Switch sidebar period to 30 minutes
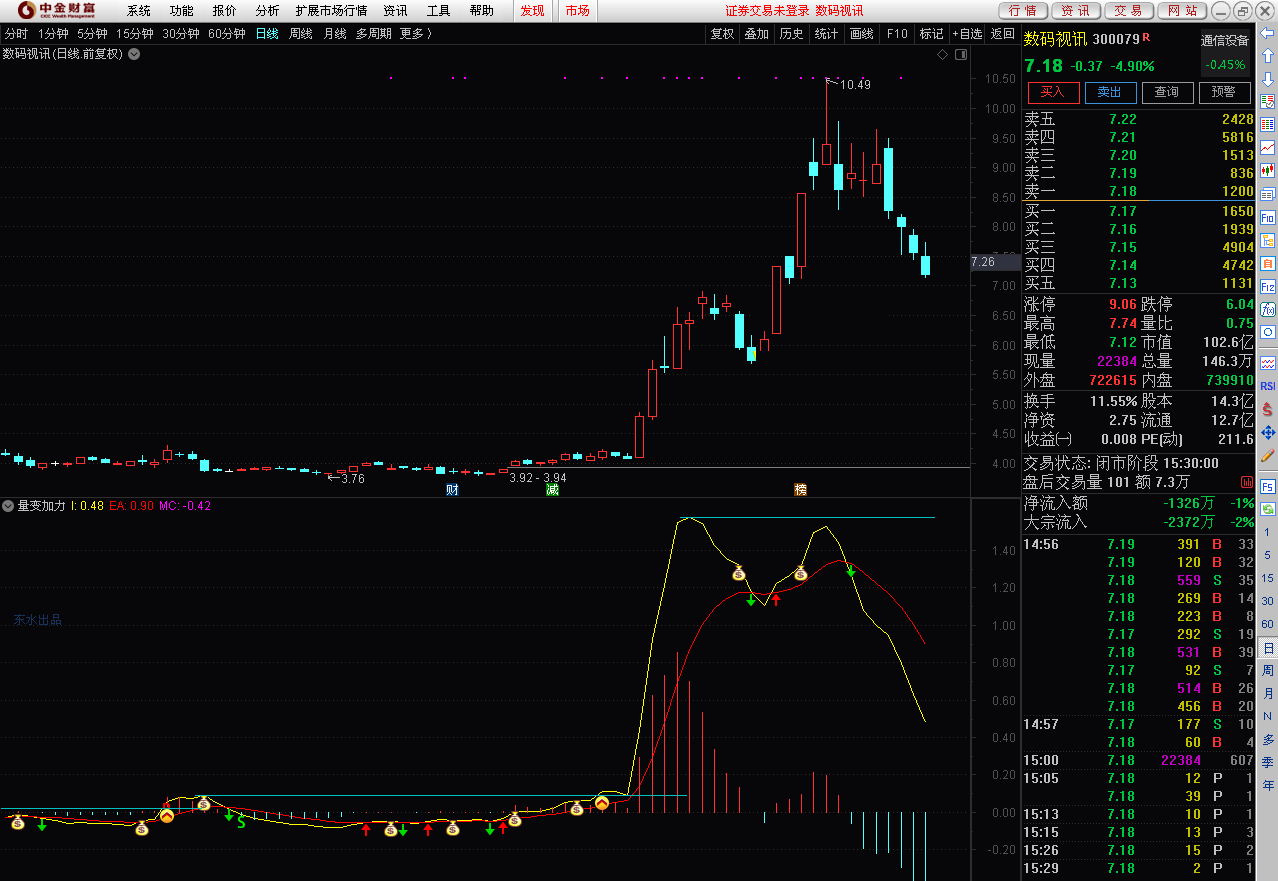This screenshot has width=1278, height=881. [x=1267, y=602]
